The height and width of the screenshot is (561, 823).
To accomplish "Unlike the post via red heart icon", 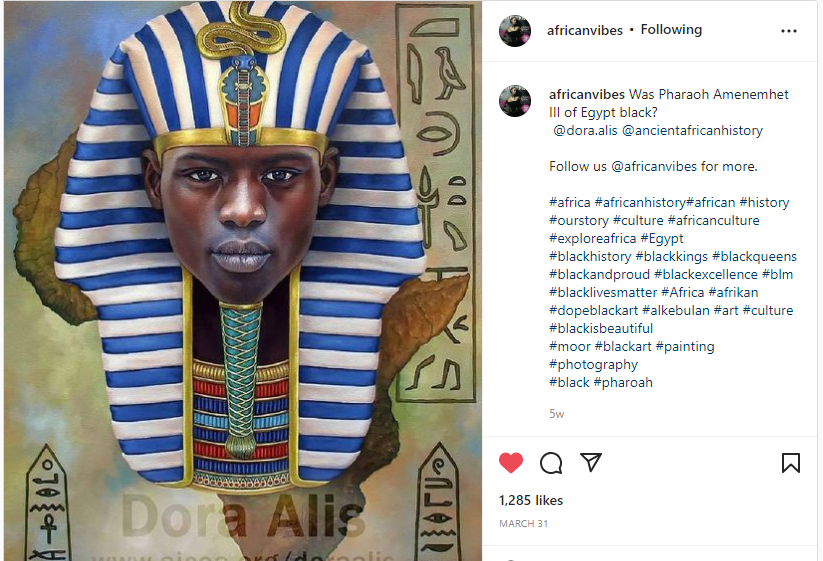I will click(x=511, y=463).
